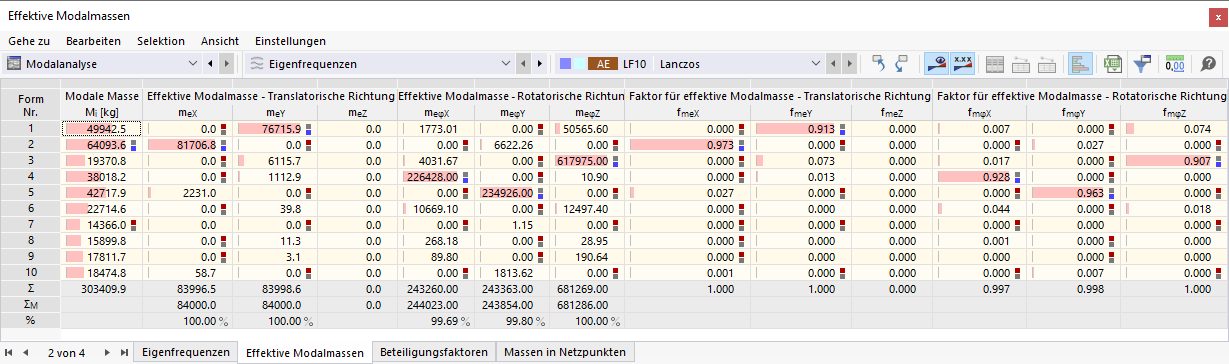This screenshot has width=1229, height=364.
Task: Open the Bearbeiten menu
Action: (x=94, y=41)
